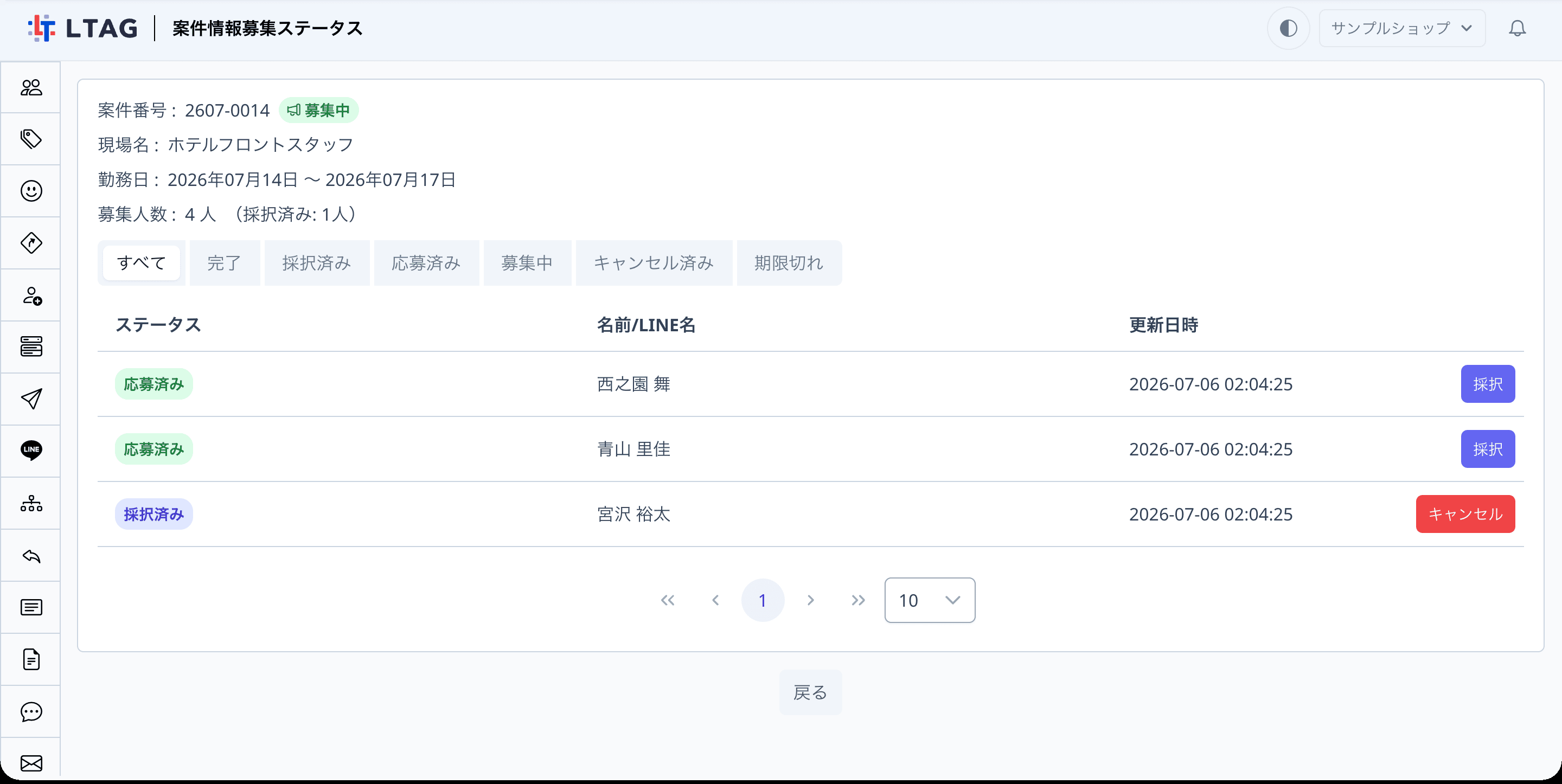Click the LTAG logo
The image size is (1562, 784).
83,28
